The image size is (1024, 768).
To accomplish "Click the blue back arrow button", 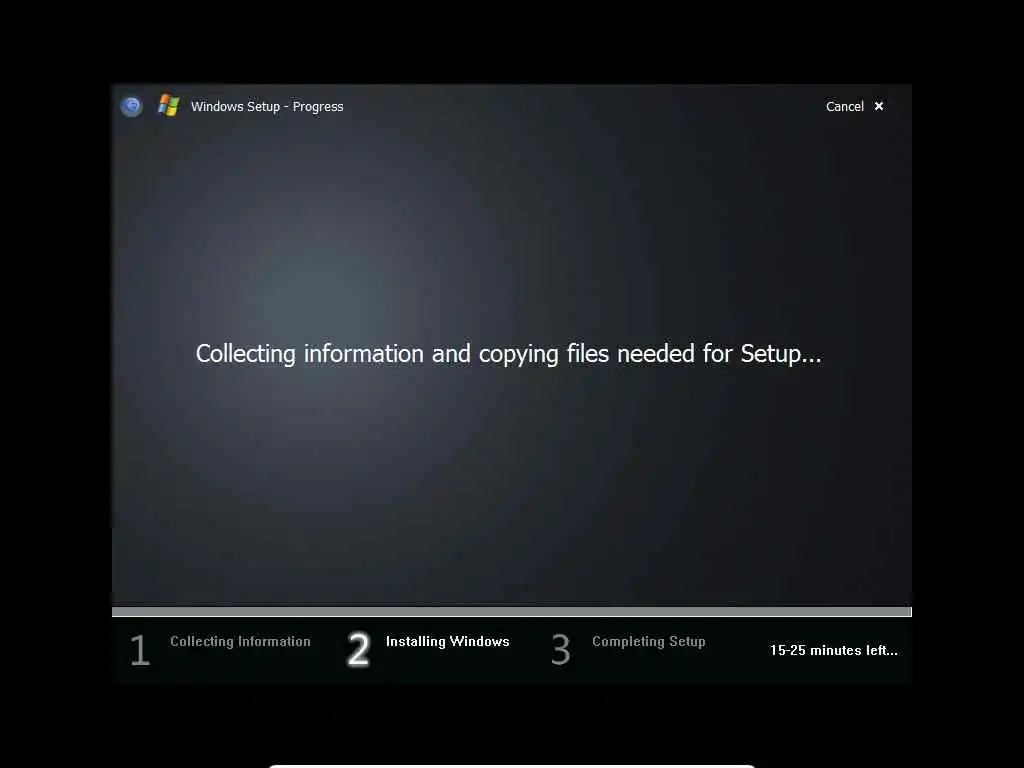I will point(132,106).
